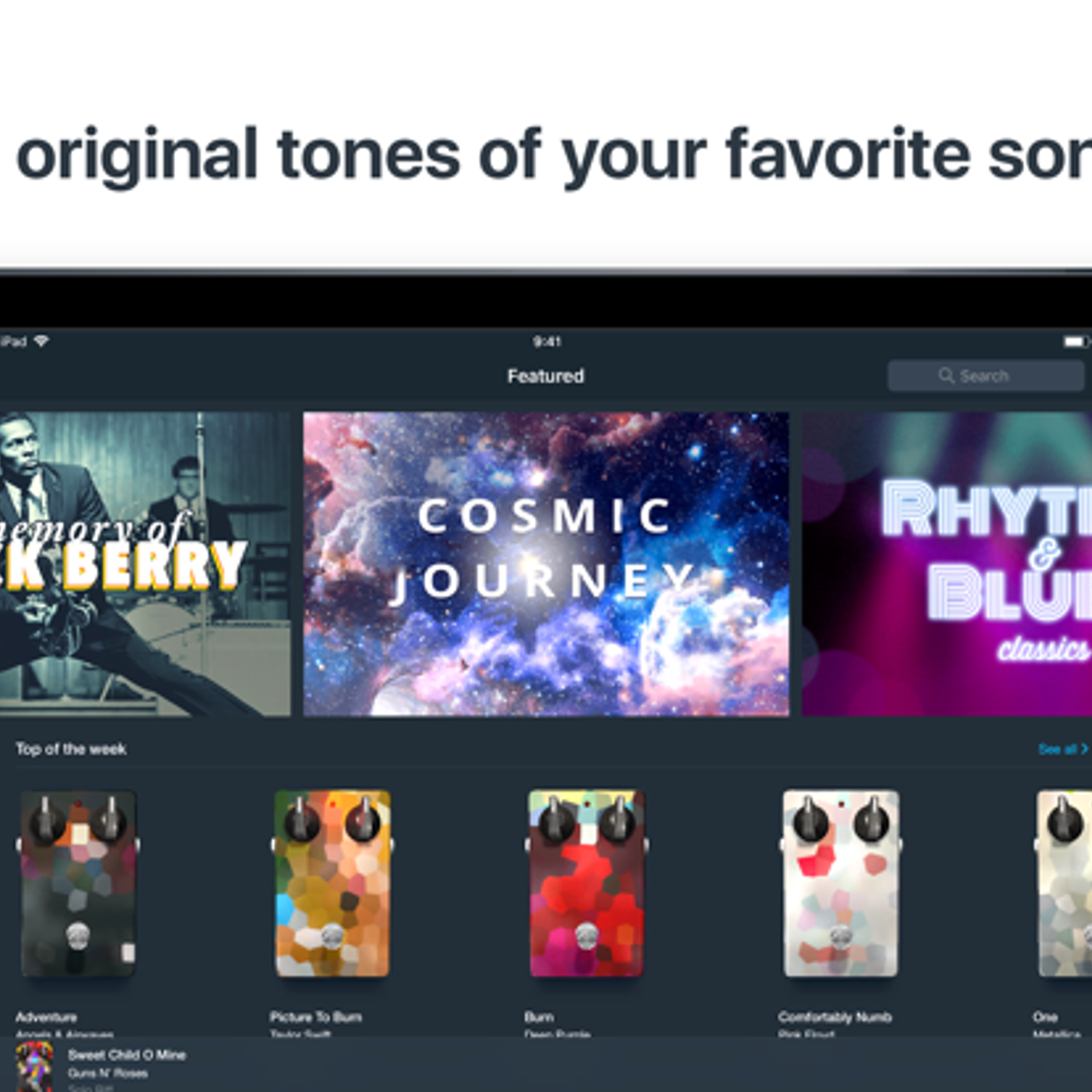This screenshot has width=1092, height=1092.
Task: Click into the Search field
Action: pyautogui.click(x=986, y=375)
